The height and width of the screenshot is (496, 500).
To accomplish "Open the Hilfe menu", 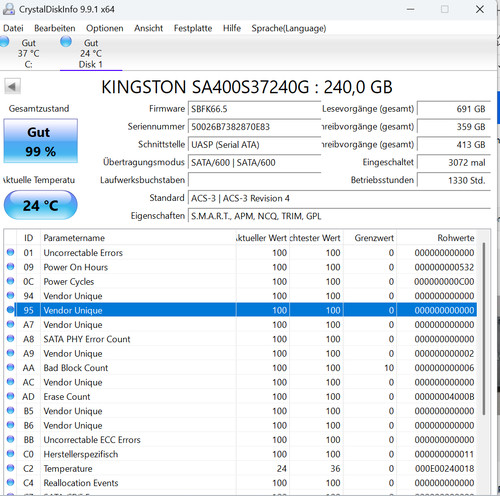I will [232, 28].
